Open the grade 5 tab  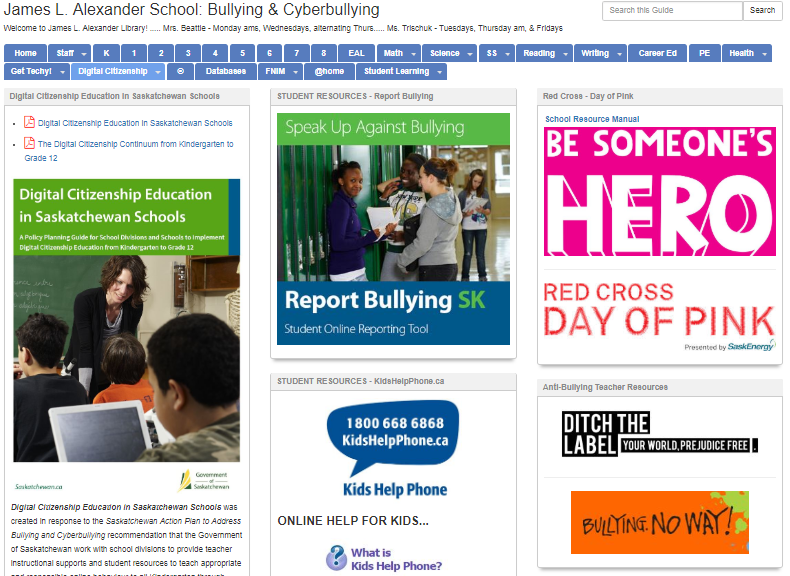[242, 53]
